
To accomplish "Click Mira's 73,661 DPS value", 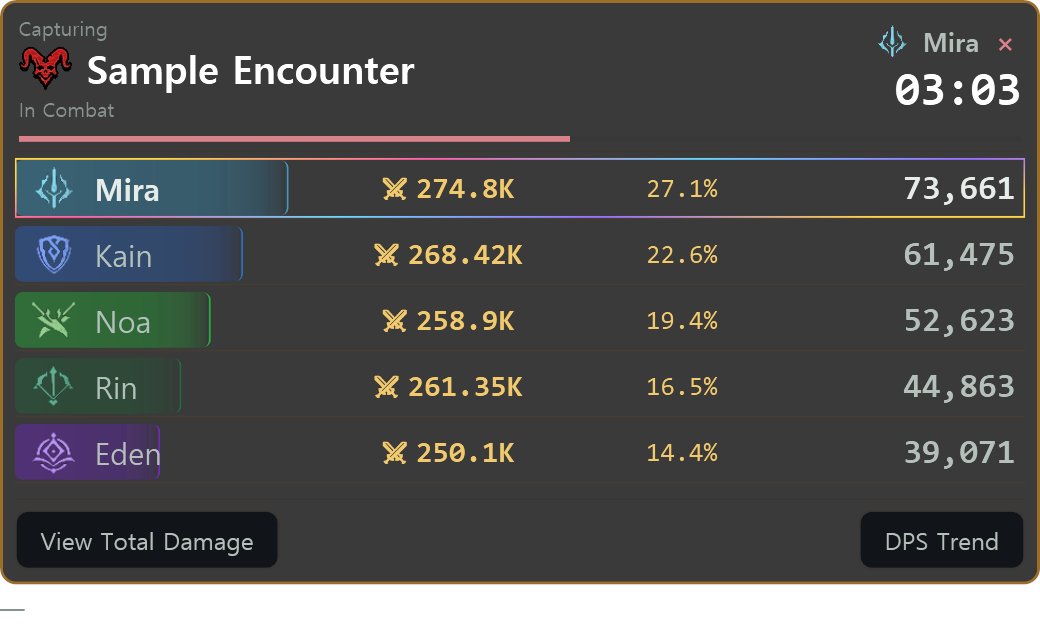I will (x=958, y=189).
